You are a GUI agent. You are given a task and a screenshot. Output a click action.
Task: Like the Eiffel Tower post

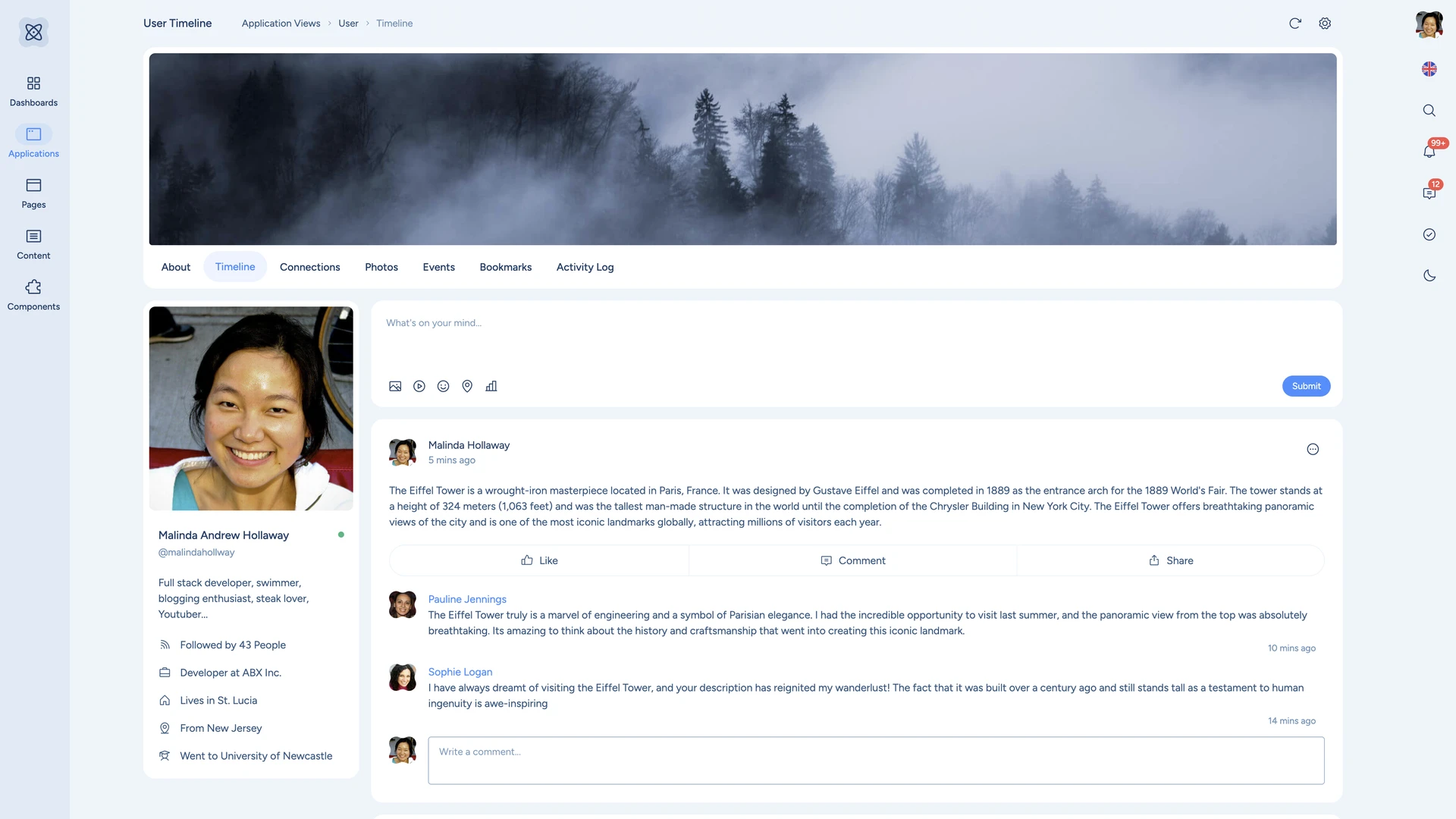(539, 560)
